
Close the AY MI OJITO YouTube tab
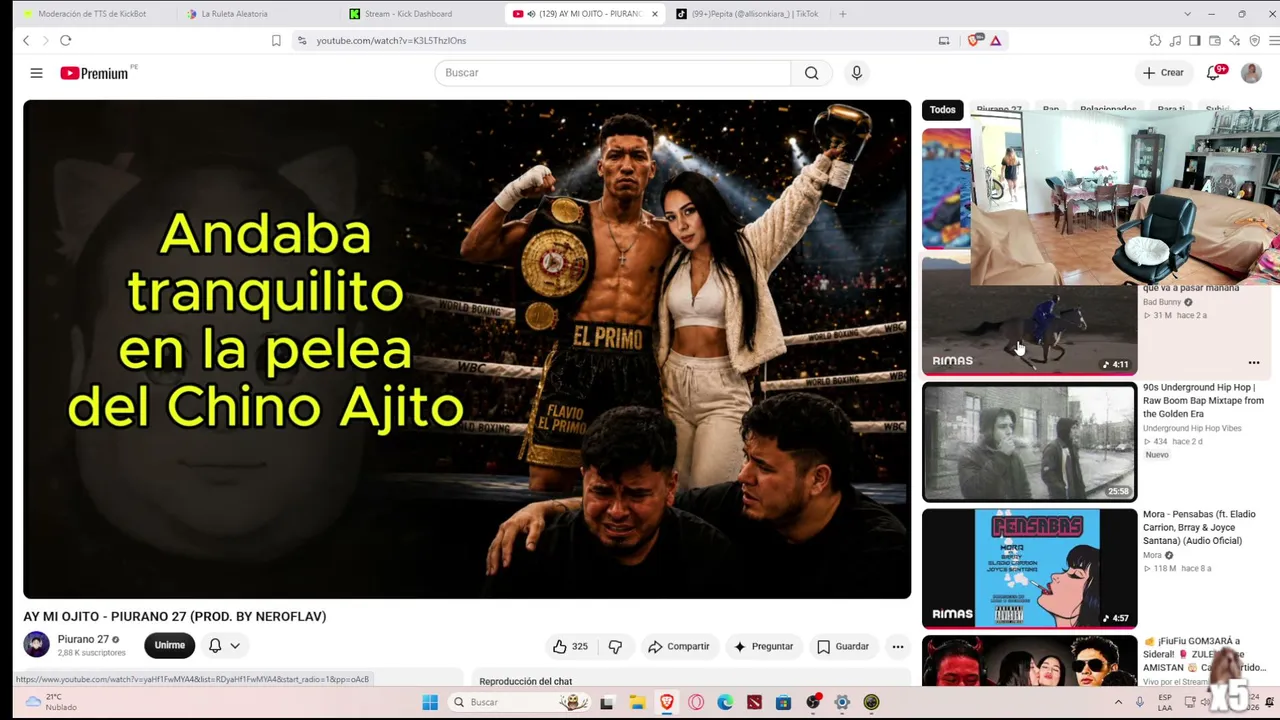coord(655,14)
